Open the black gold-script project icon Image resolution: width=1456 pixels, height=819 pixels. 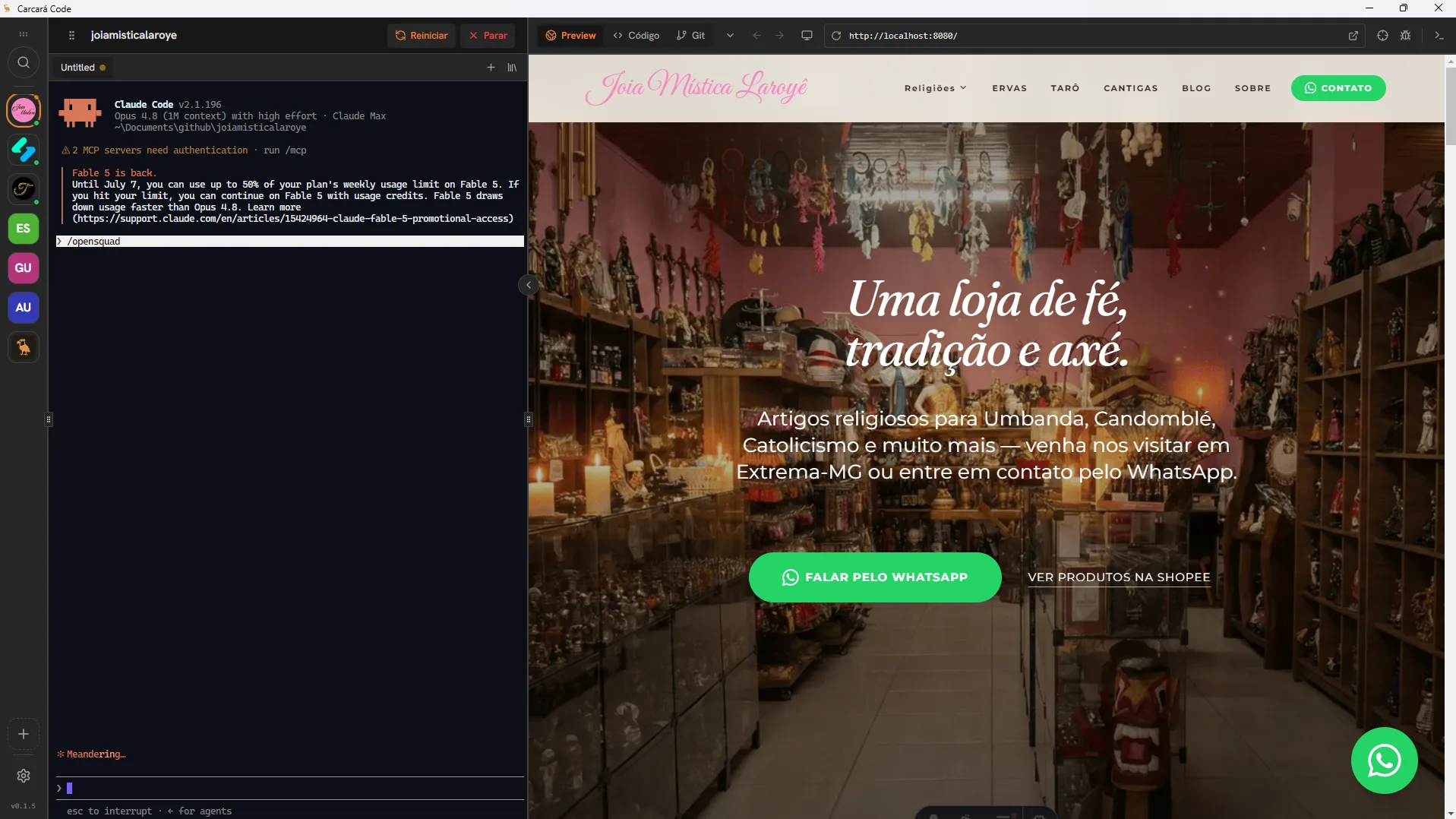coord(24,189)
